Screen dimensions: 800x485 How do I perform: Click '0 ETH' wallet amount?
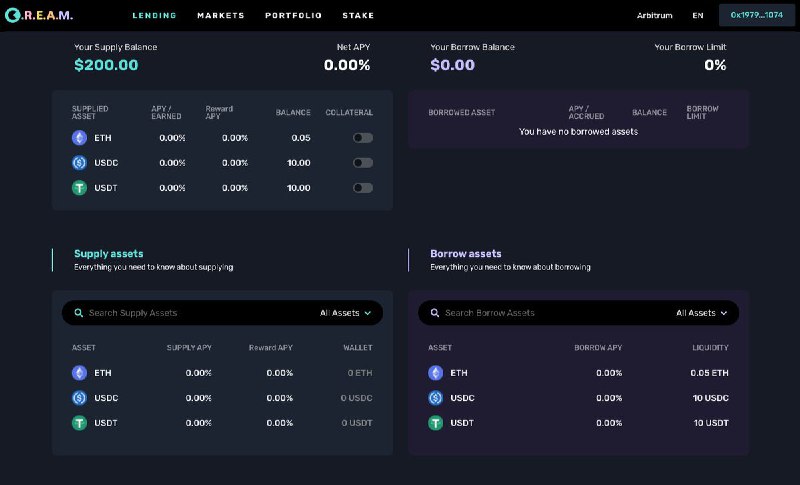[360, 373]
